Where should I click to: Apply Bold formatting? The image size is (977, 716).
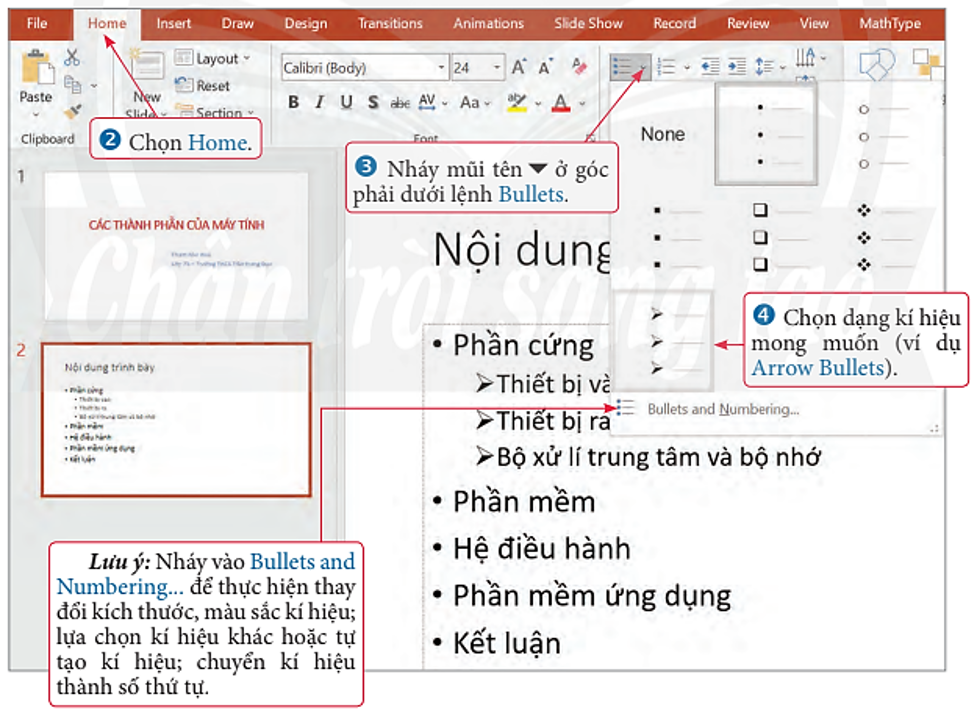[x=294, y=102]
